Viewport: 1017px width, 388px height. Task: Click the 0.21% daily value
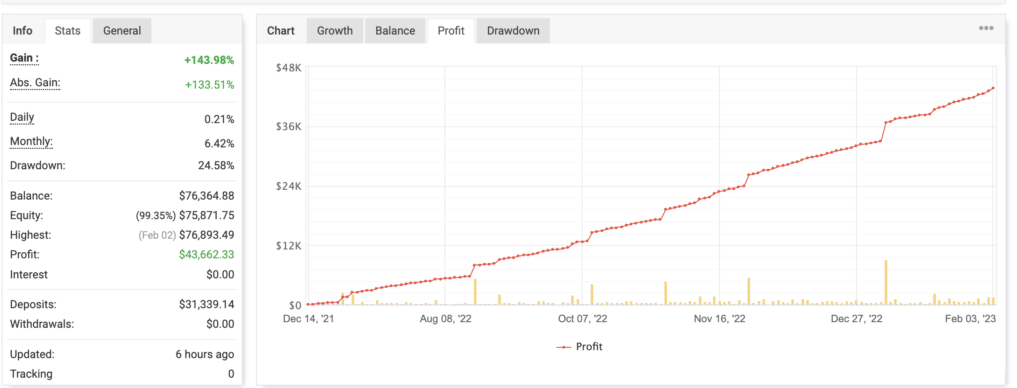point(219,119)
